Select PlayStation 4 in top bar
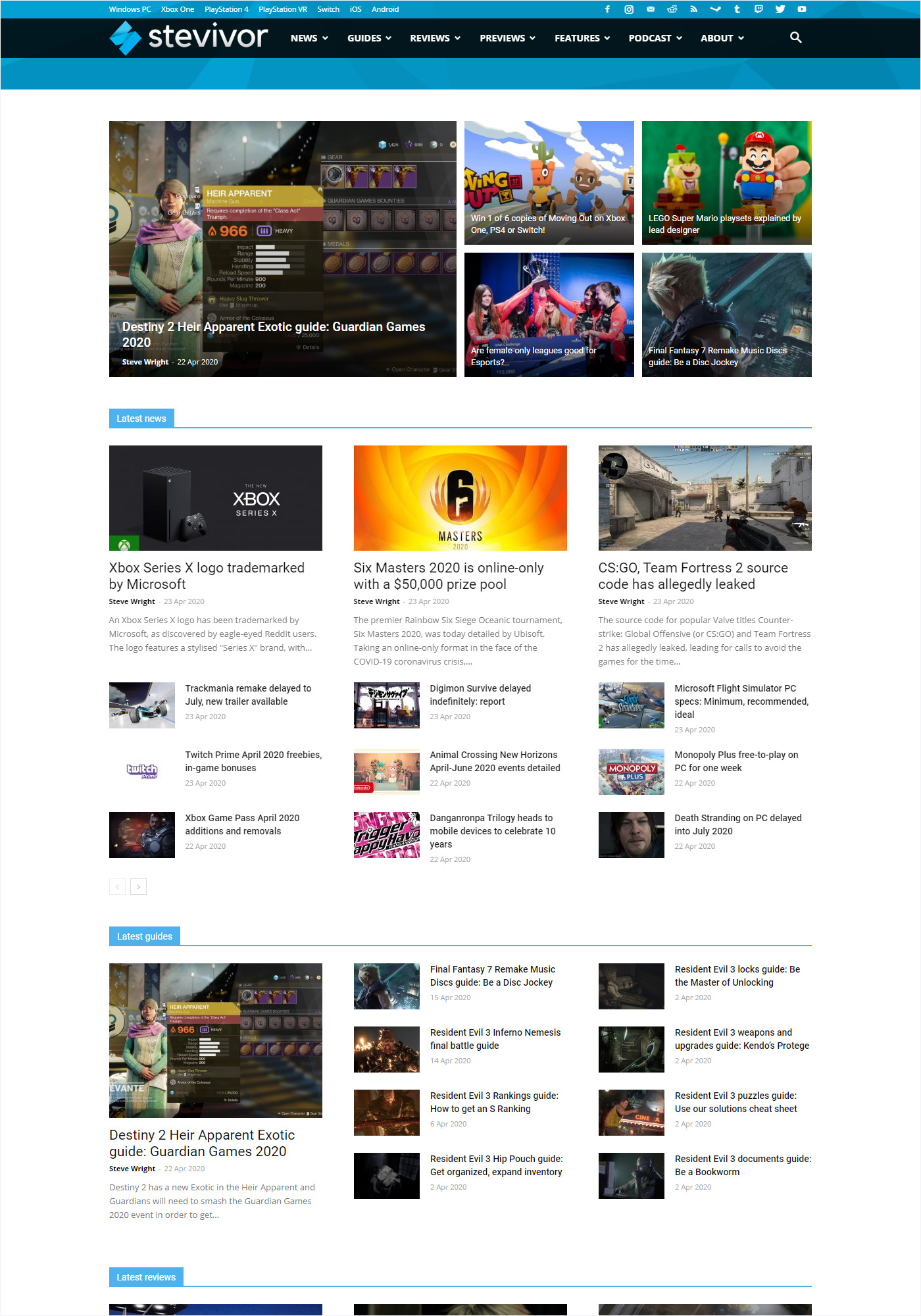Image resolution: width=921 pixels, height=1316 pixels. tap(226, 9)
